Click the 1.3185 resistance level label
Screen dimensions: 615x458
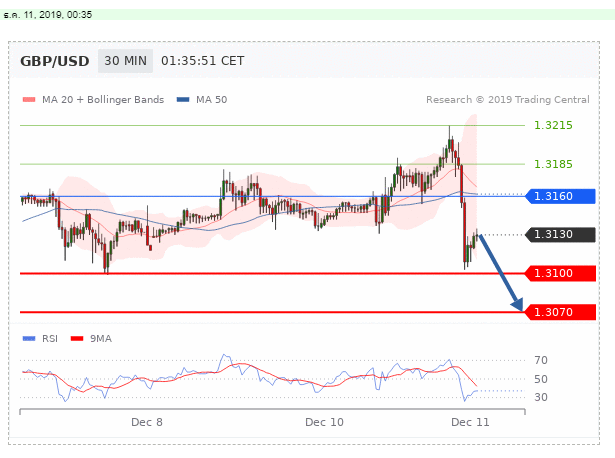pos(553,164)
